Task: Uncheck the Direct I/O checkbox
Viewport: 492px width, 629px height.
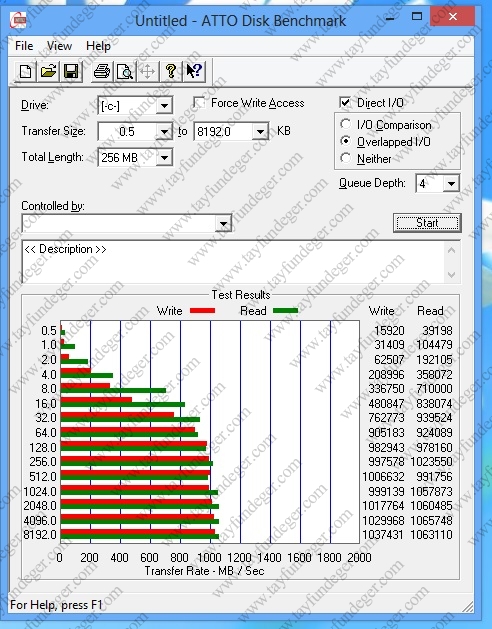Action: click(345, 103)
